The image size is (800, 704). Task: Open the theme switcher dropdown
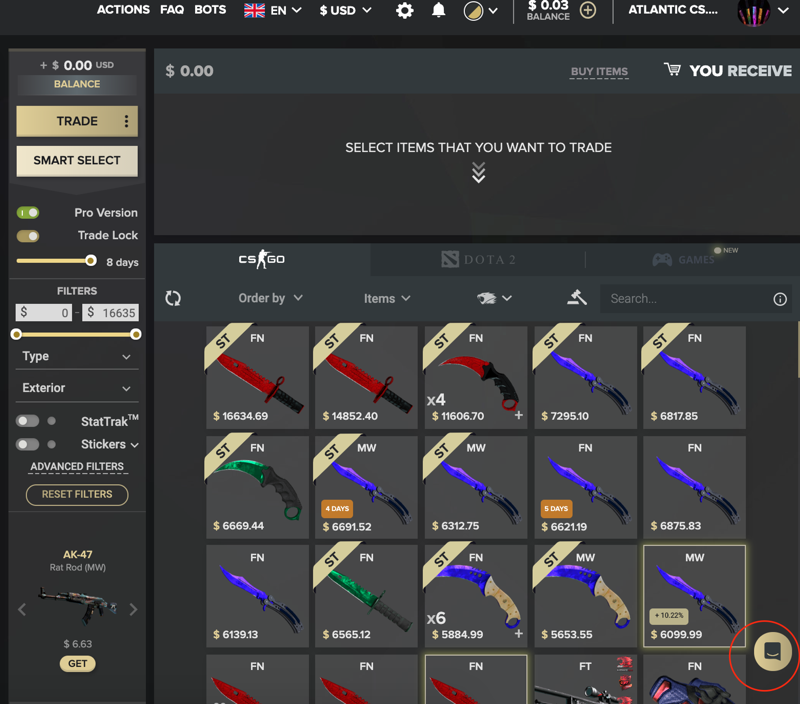click(x=480, y=10)
